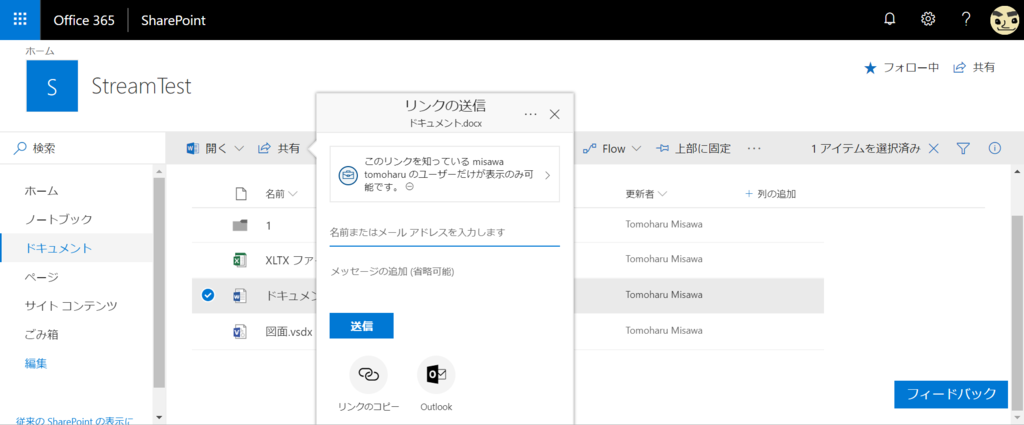Click the フィードバック button
Screen dimensions: 1024x425
click(951, 394)
